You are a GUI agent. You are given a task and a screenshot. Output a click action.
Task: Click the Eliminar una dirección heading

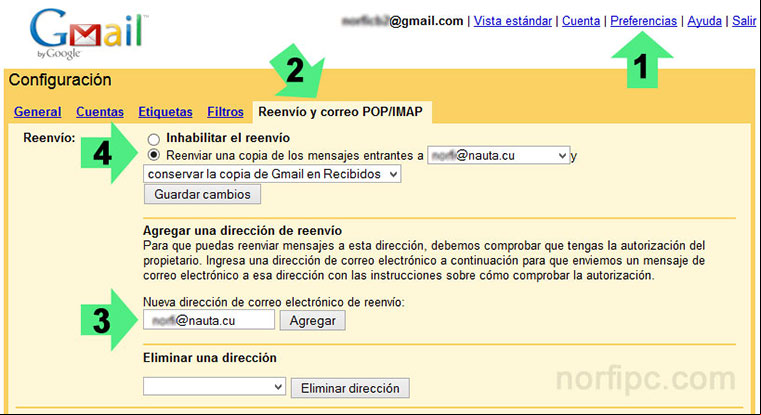click(x=210, y=358)
